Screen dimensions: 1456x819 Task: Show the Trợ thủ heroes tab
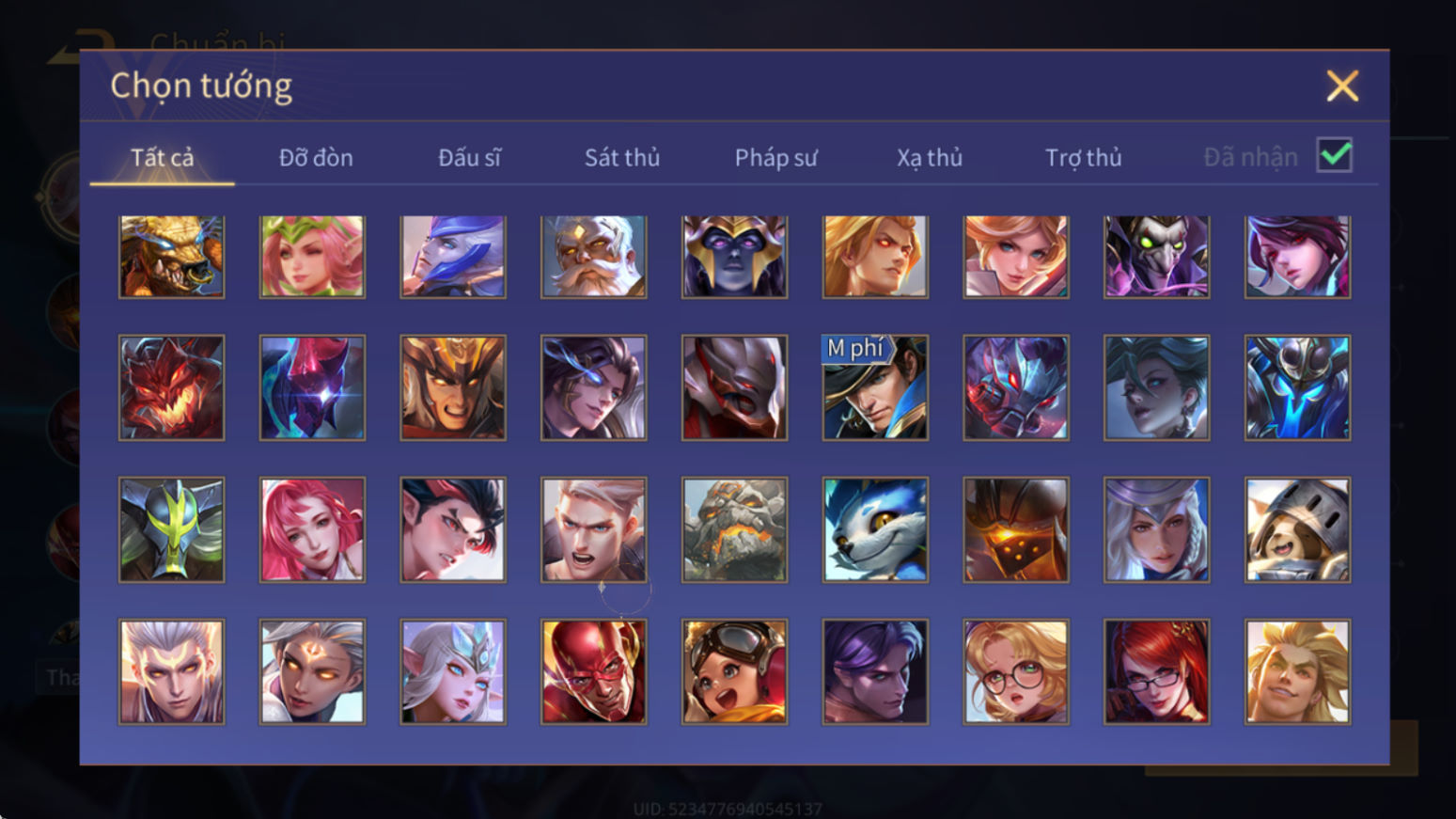pos(1084,157)
